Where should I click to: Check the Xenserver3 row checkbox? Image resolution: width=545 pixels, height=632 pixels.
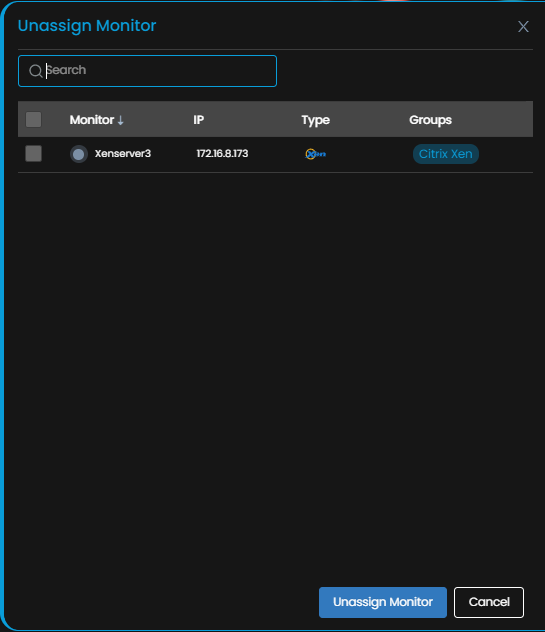[x=33, y=154]
